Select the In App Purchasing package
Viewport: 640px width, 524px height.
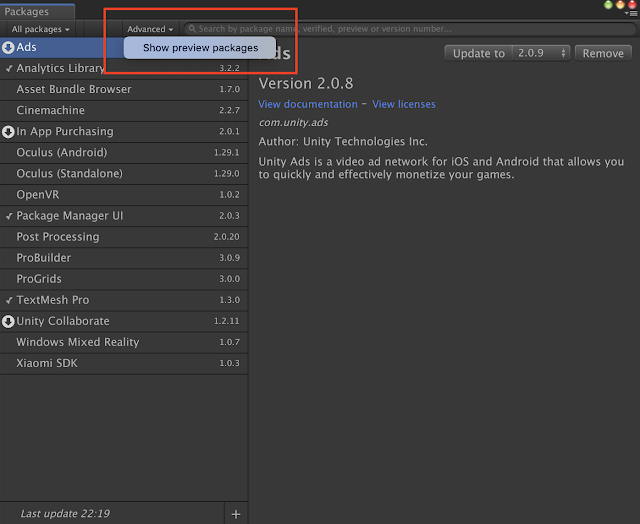click(x=124, y=132)
